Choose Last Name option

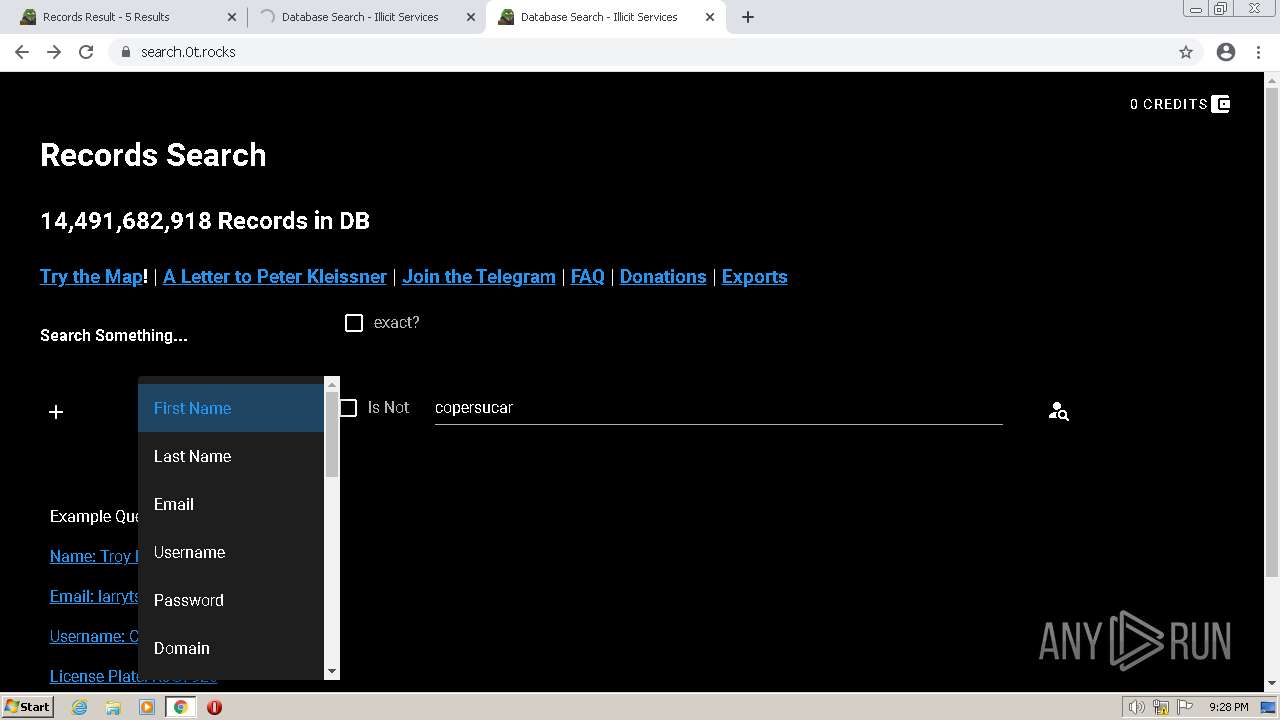(231, 456)
